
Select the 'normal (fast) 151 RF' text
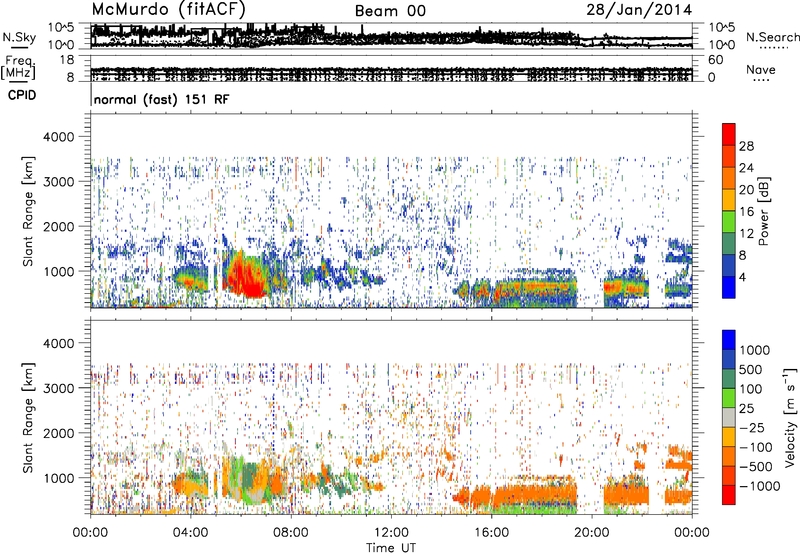point(161,99)
